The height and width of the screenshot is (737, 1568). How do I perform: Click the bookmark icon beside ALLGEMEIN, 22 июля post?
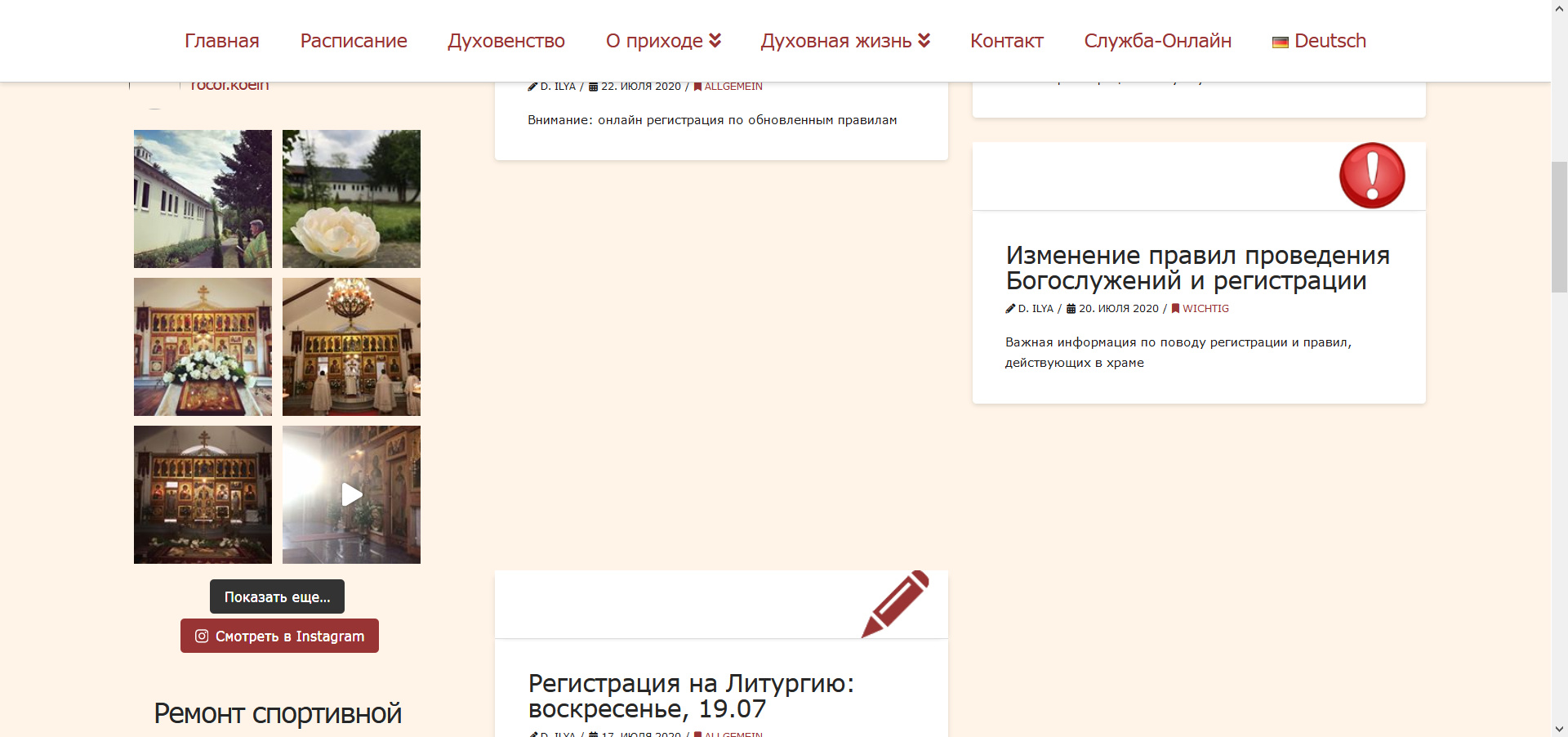click(697, 87)
